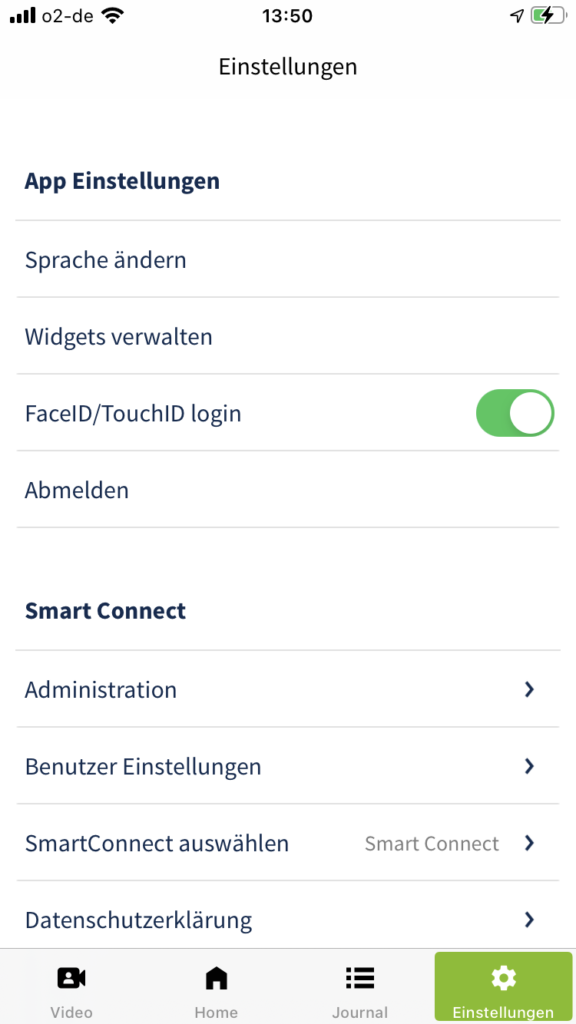This screenshot has width=576, height=1024.
Task: Tap the SmartConnect auswählen chevron
Action: (530, 843)
